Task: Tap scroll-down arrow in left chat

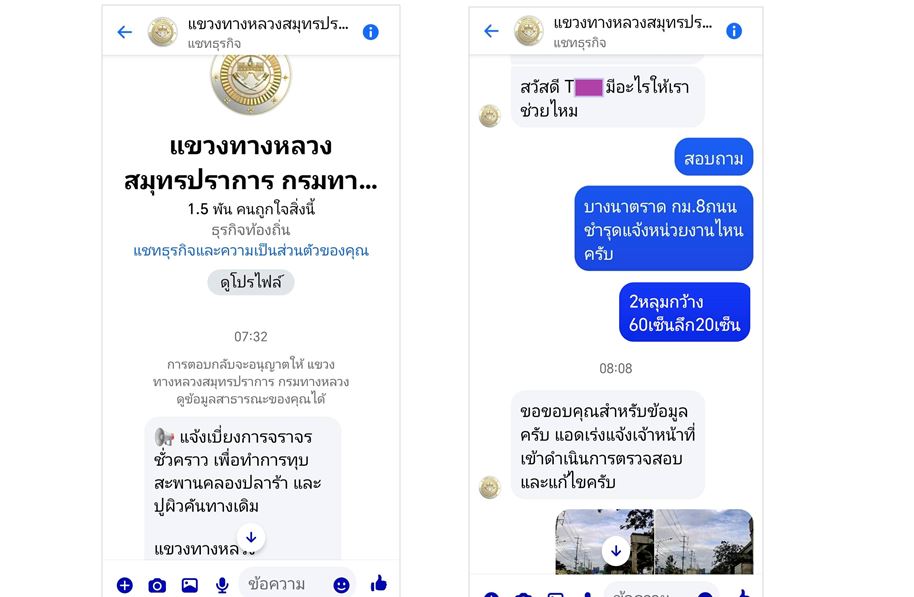Action: click(x=251, y=538)
